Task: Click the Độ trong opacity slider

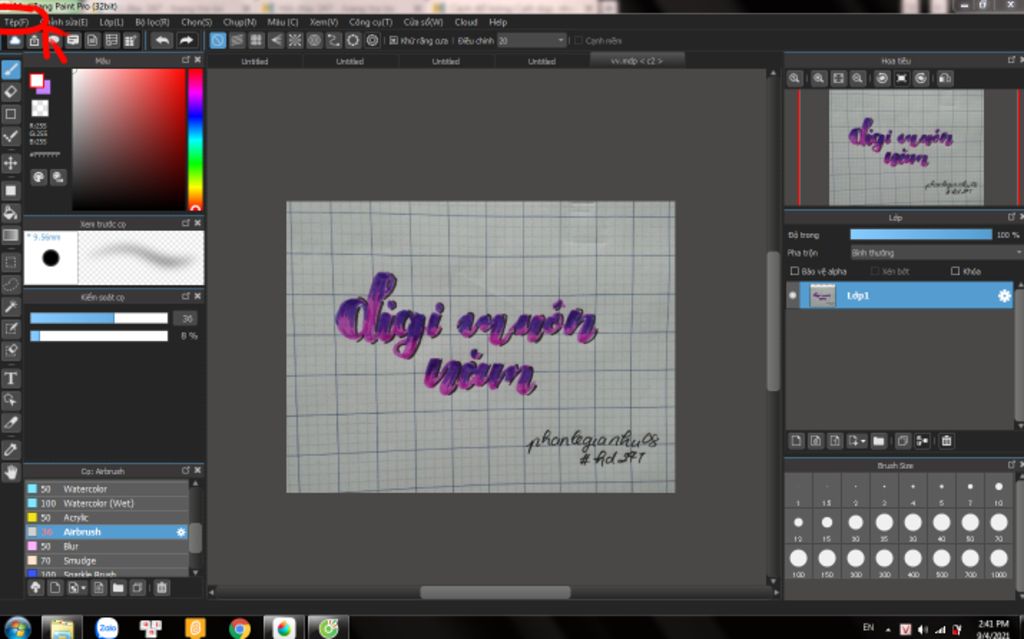Action: coord(920,235)
